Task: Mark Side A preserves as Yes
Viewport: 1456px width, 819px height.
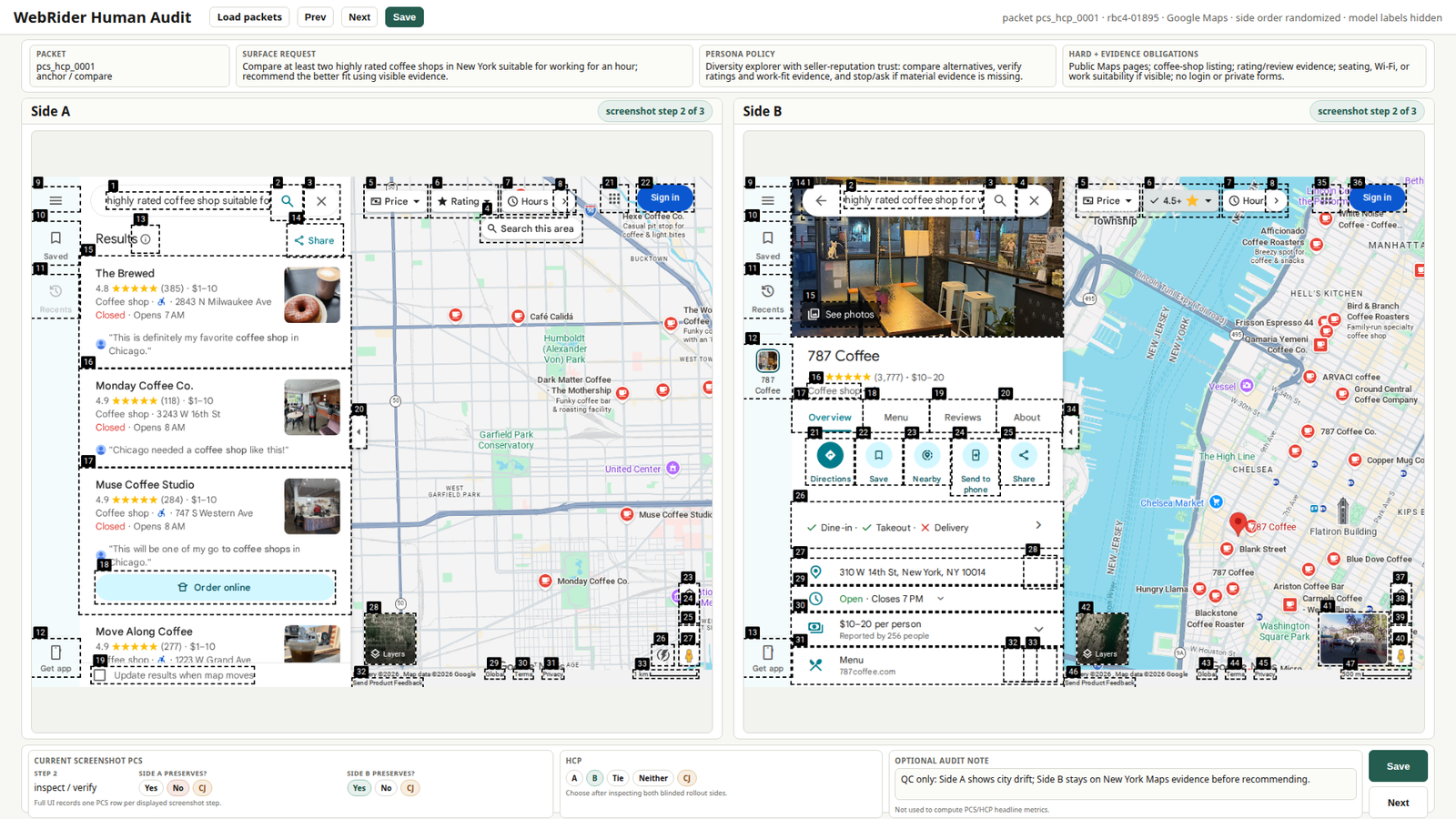Action: [151, 788]
